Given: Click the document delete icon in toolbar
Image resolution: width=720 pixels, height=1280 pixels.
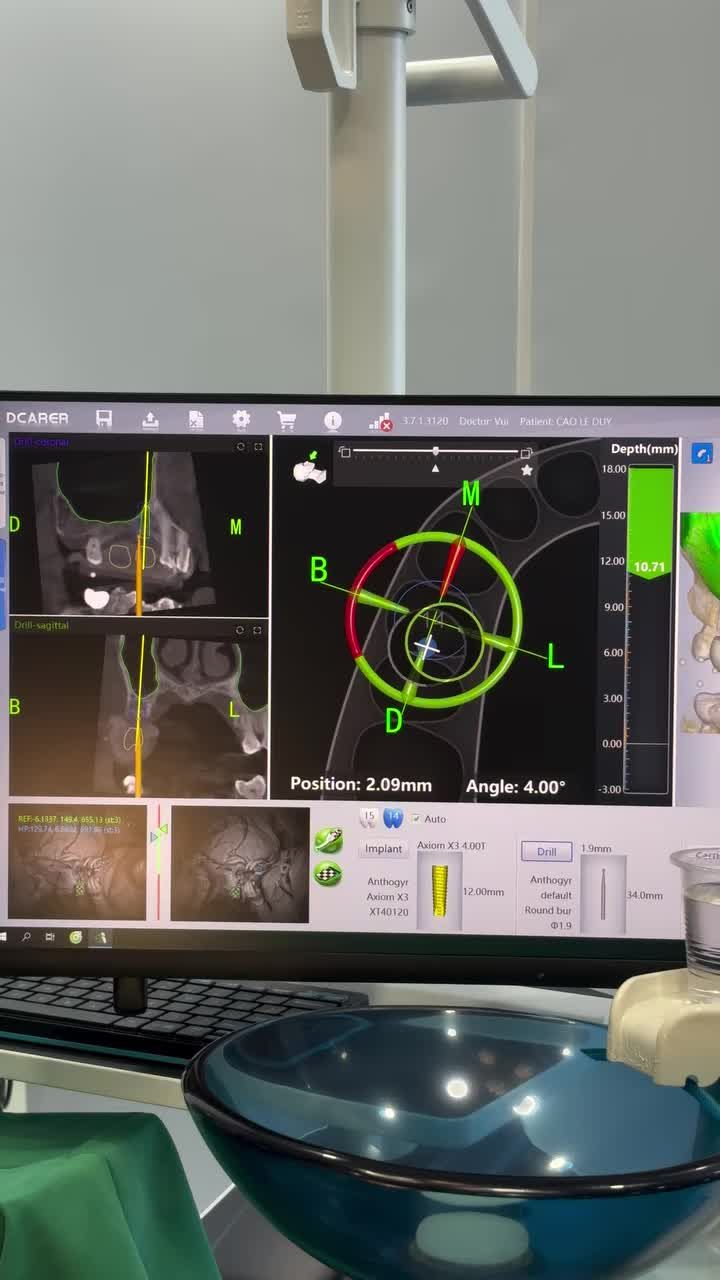Looking at the screenshot, I should [x=196, y=420].
